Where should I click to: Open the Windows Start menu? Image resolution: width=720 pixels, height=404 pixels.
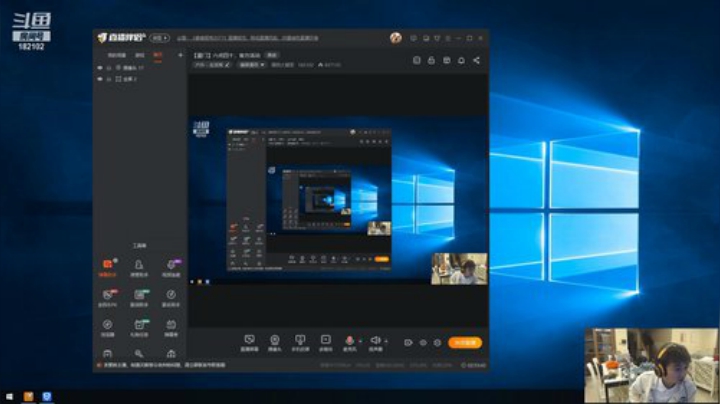tap(9, 396)
